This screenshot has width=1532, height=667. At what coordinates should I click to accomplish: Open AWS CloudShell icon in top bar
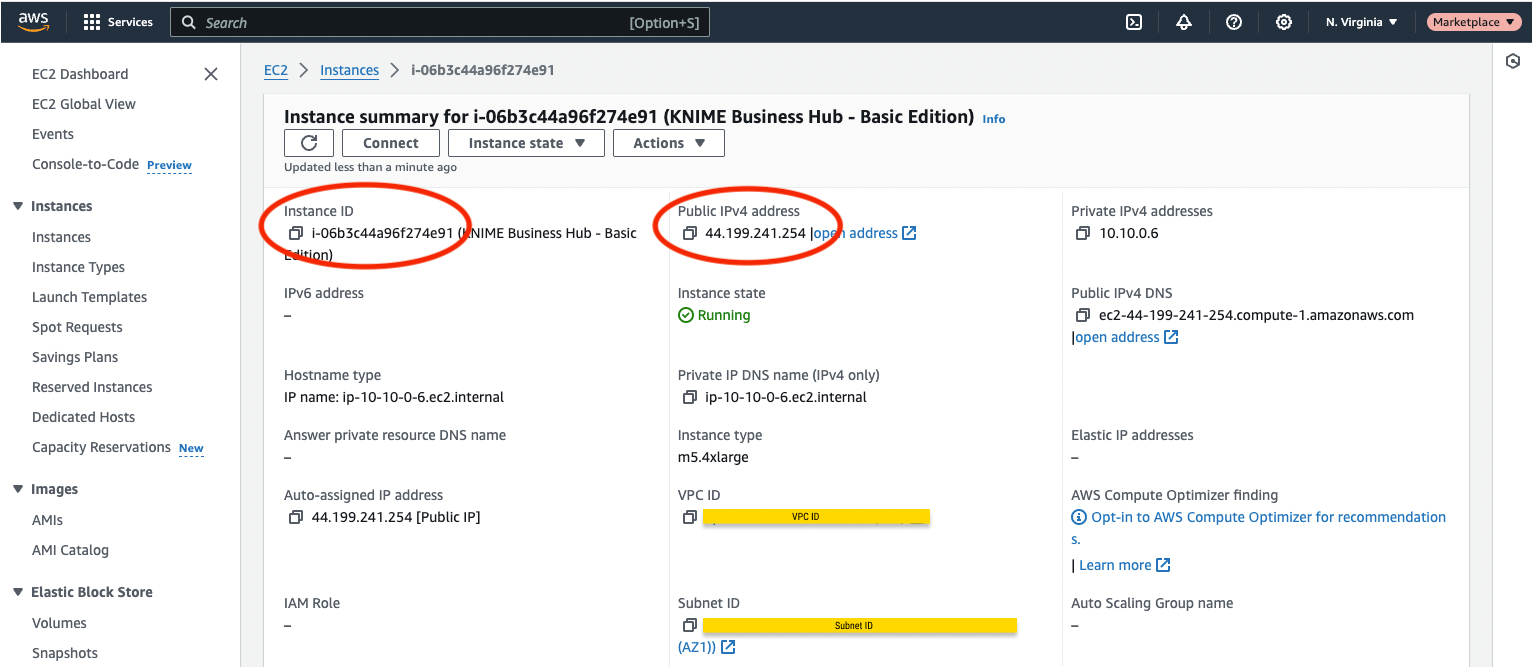[x=1134, y=22]
